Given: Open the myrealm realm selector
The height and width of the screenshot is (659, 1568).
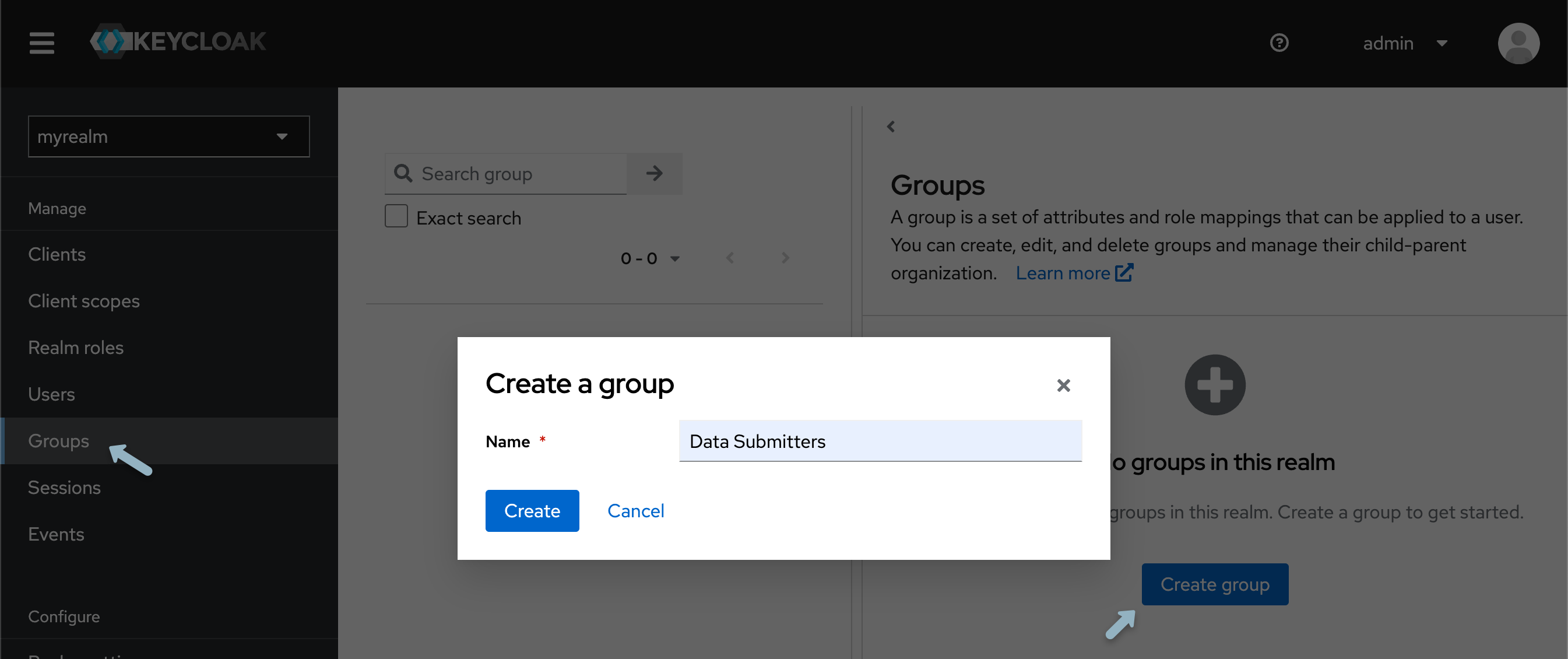Looking at the screenshot, I should coord(168,136).
